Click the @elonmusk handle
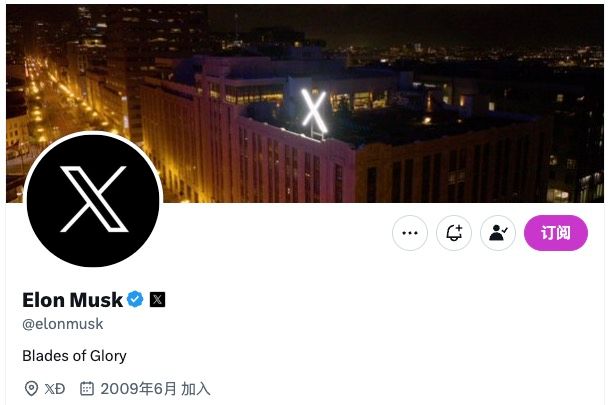Image resolution: width=611 pixels, height=405 pixels. pyautogui.click(x=63, y=324)
